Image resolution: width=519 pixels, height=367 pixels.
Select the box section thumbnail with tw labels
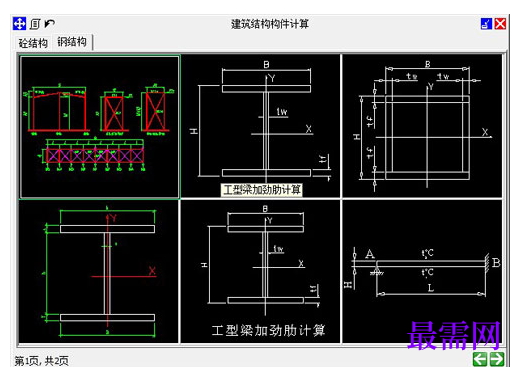click(x=422, y=126)
